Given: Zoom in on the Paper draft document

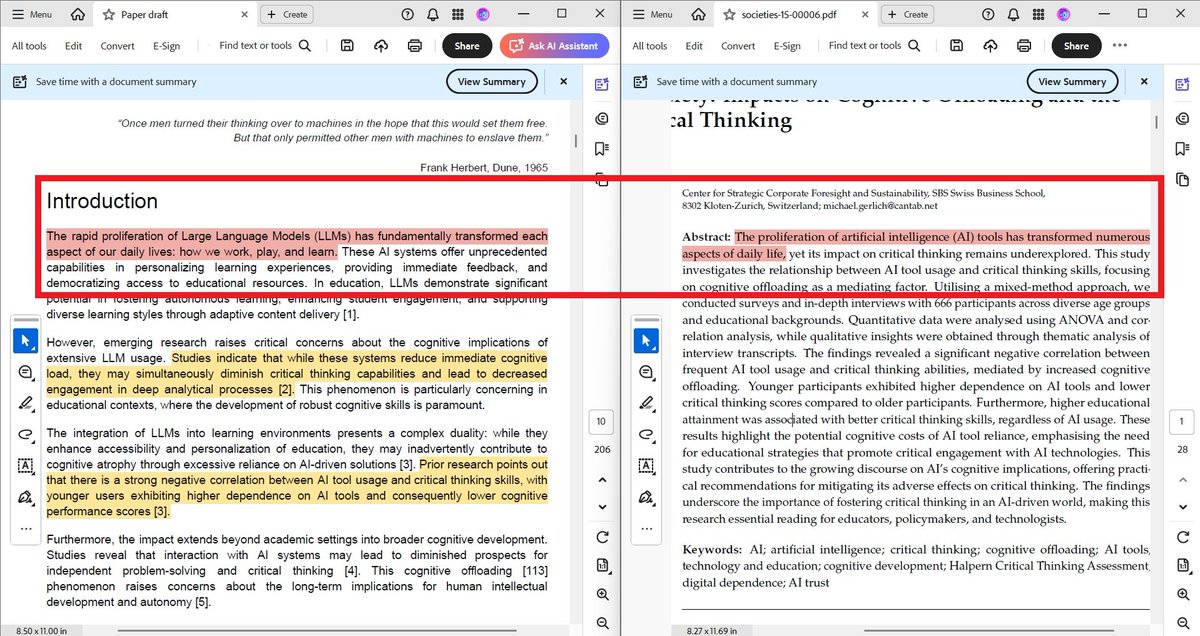Looking at the screenshot, I should pos(601,594).
